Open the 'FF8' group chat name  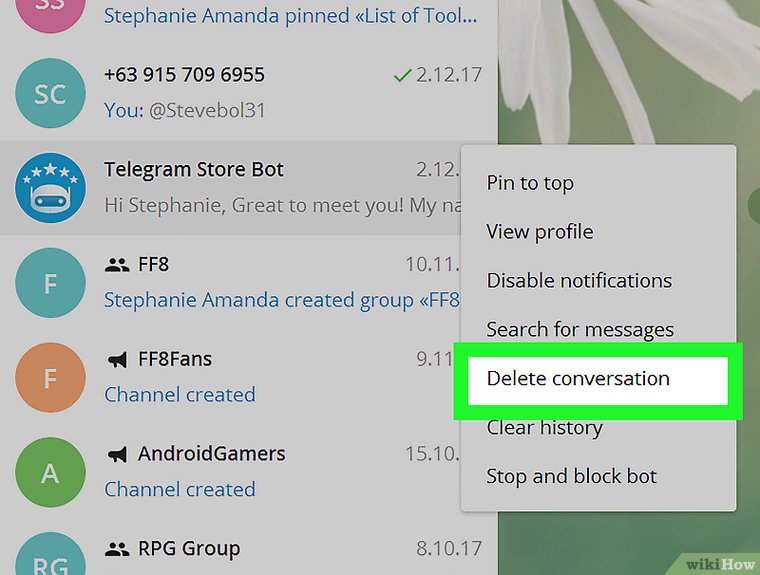(x=154, y=265)
